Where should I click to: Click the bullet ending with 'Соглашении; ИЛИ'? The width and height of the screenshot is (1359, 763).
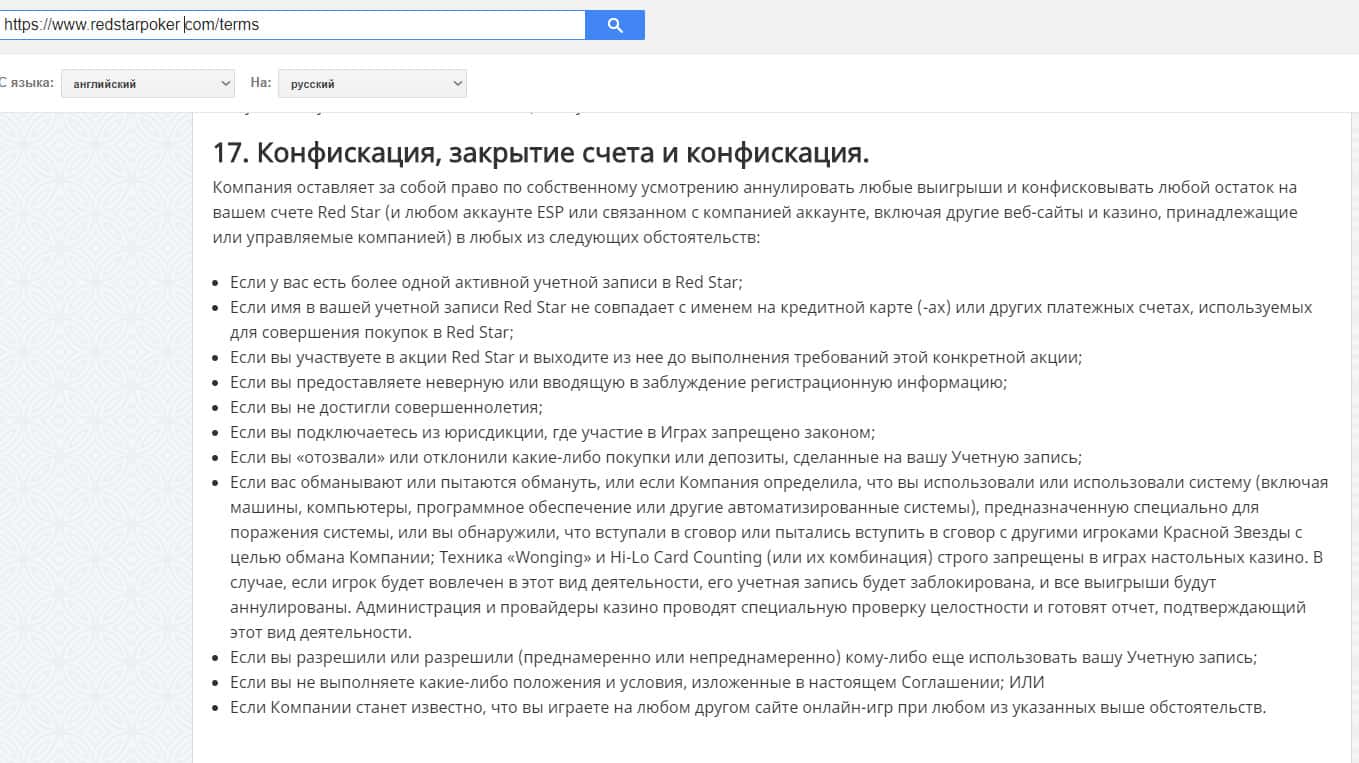(x=637, y=682)
